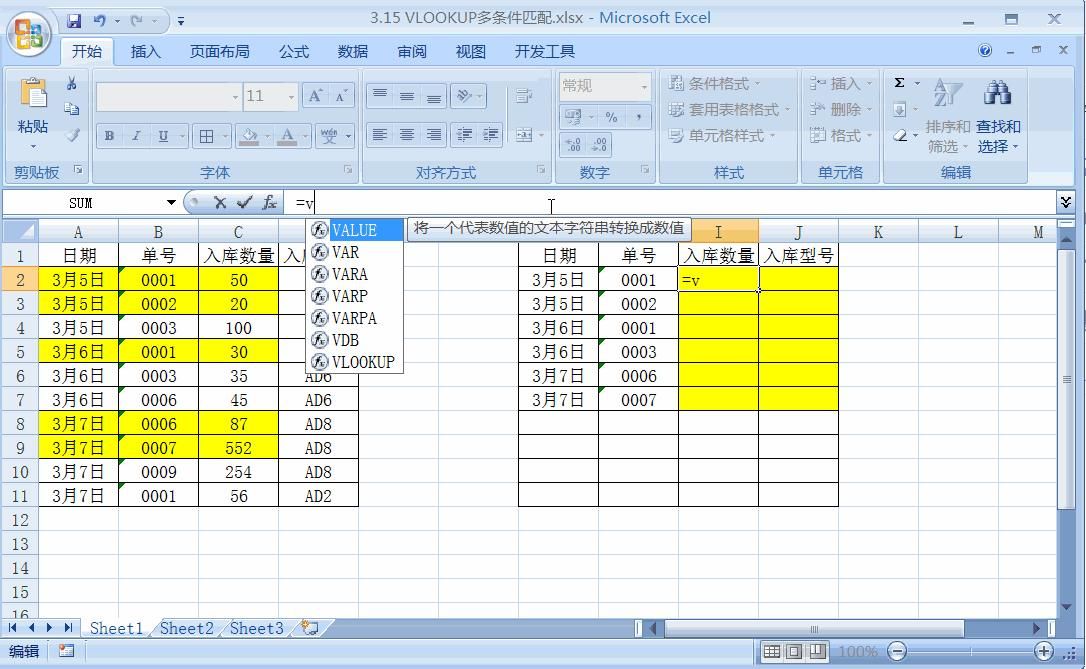The image size is (1086, 669).
Task: Increase decimal places
Action: tap(573, 145)
